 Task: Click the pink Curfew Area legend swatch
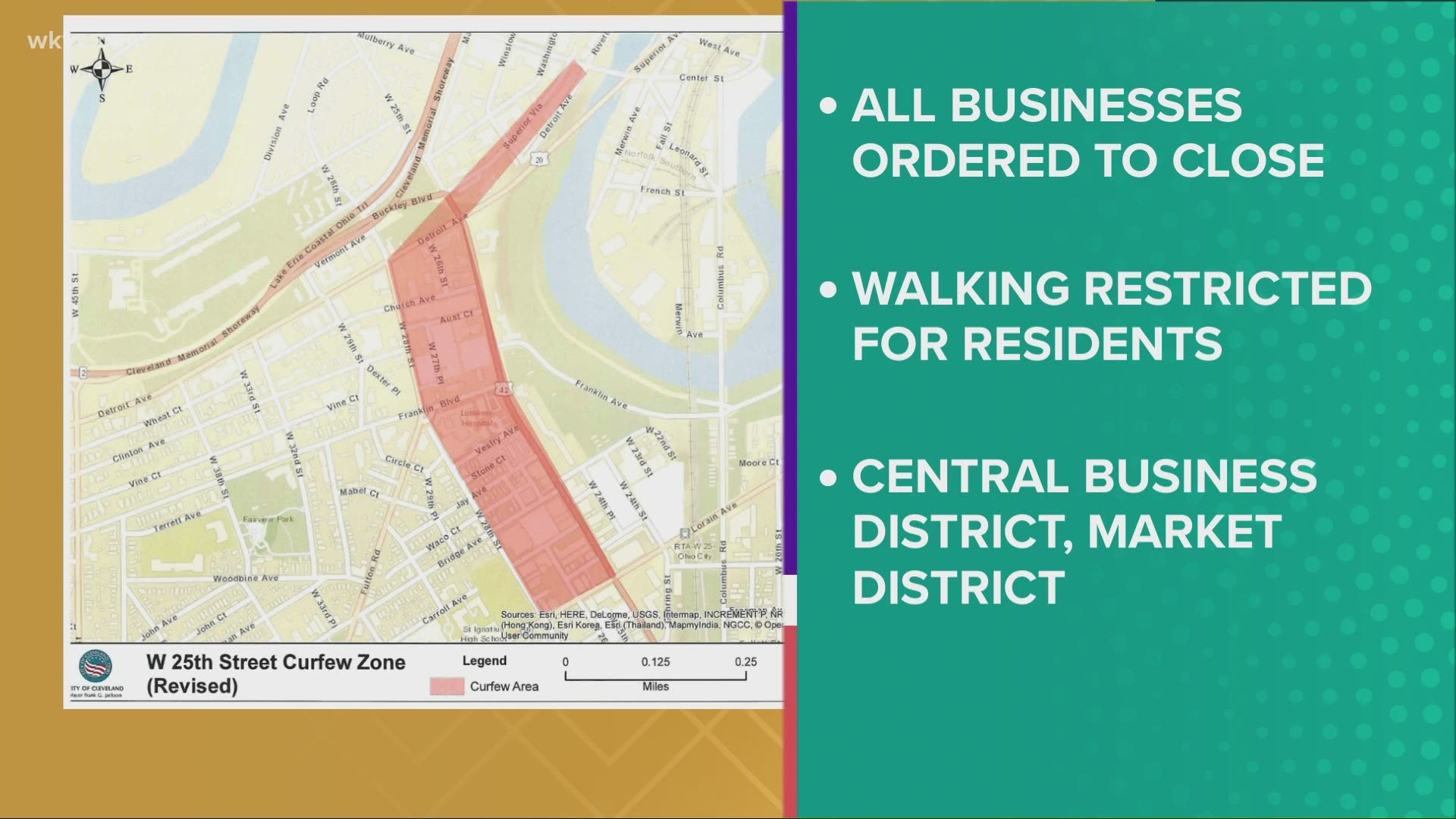(447, 686)
